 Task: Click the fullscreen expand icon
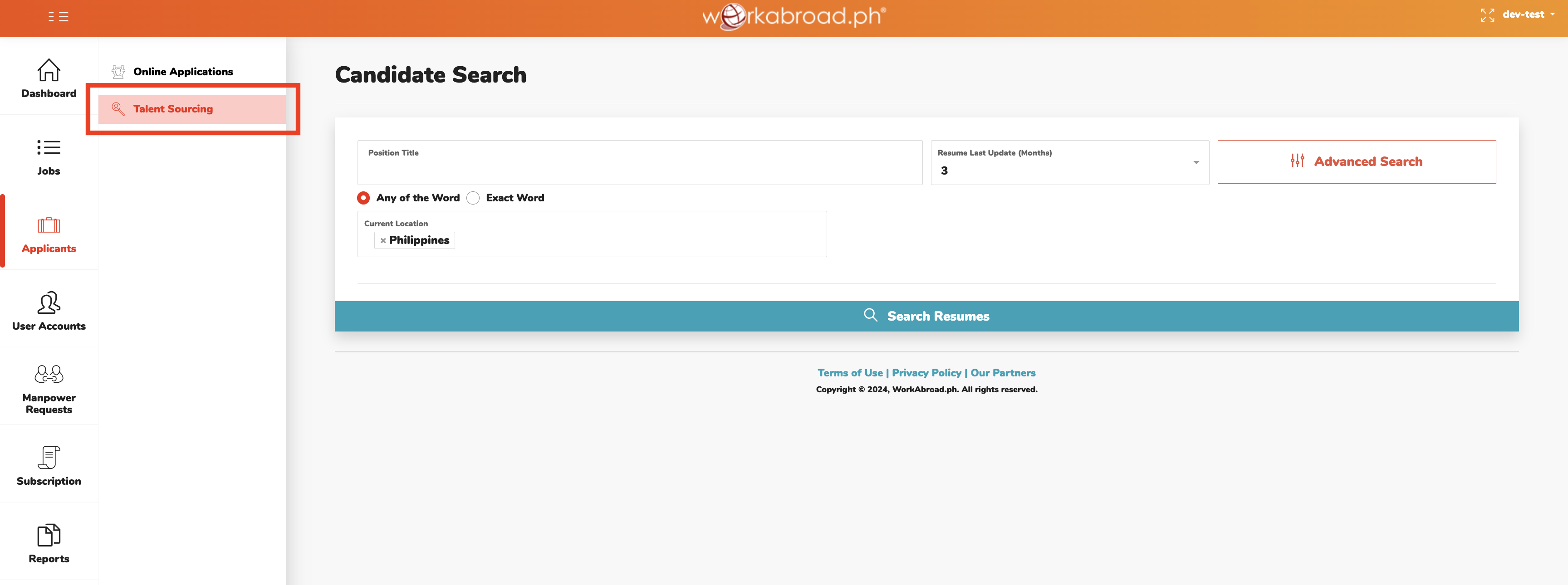point(1487,15)
